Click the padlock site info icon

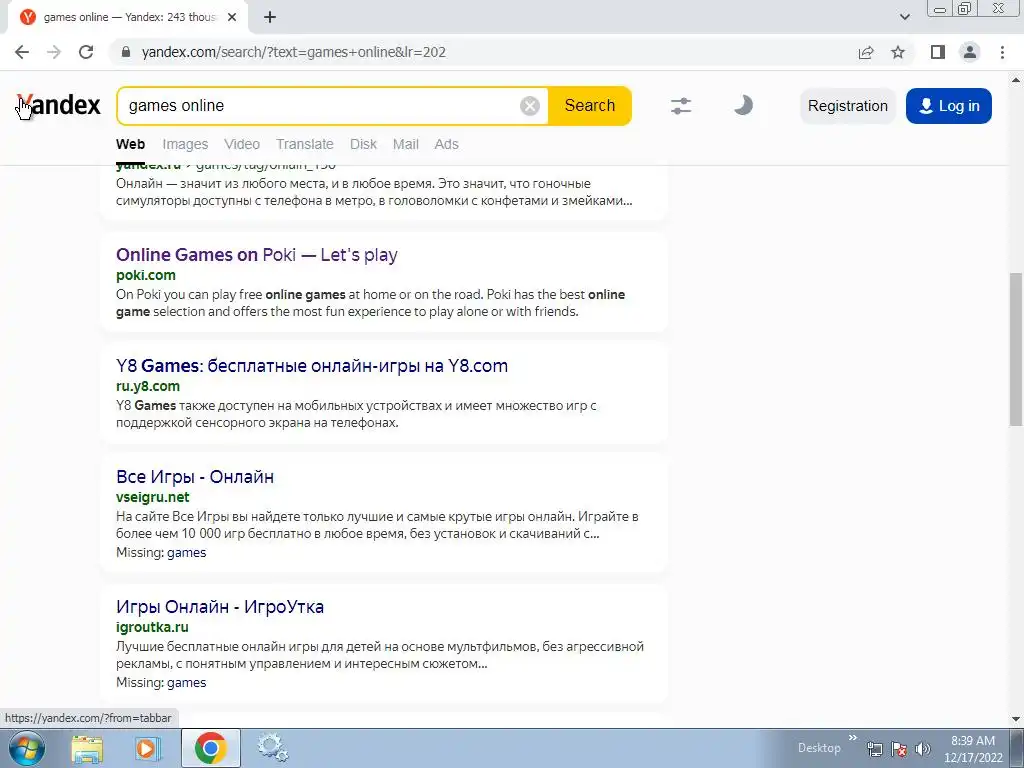pyautogui.click(x=127, y=52)
